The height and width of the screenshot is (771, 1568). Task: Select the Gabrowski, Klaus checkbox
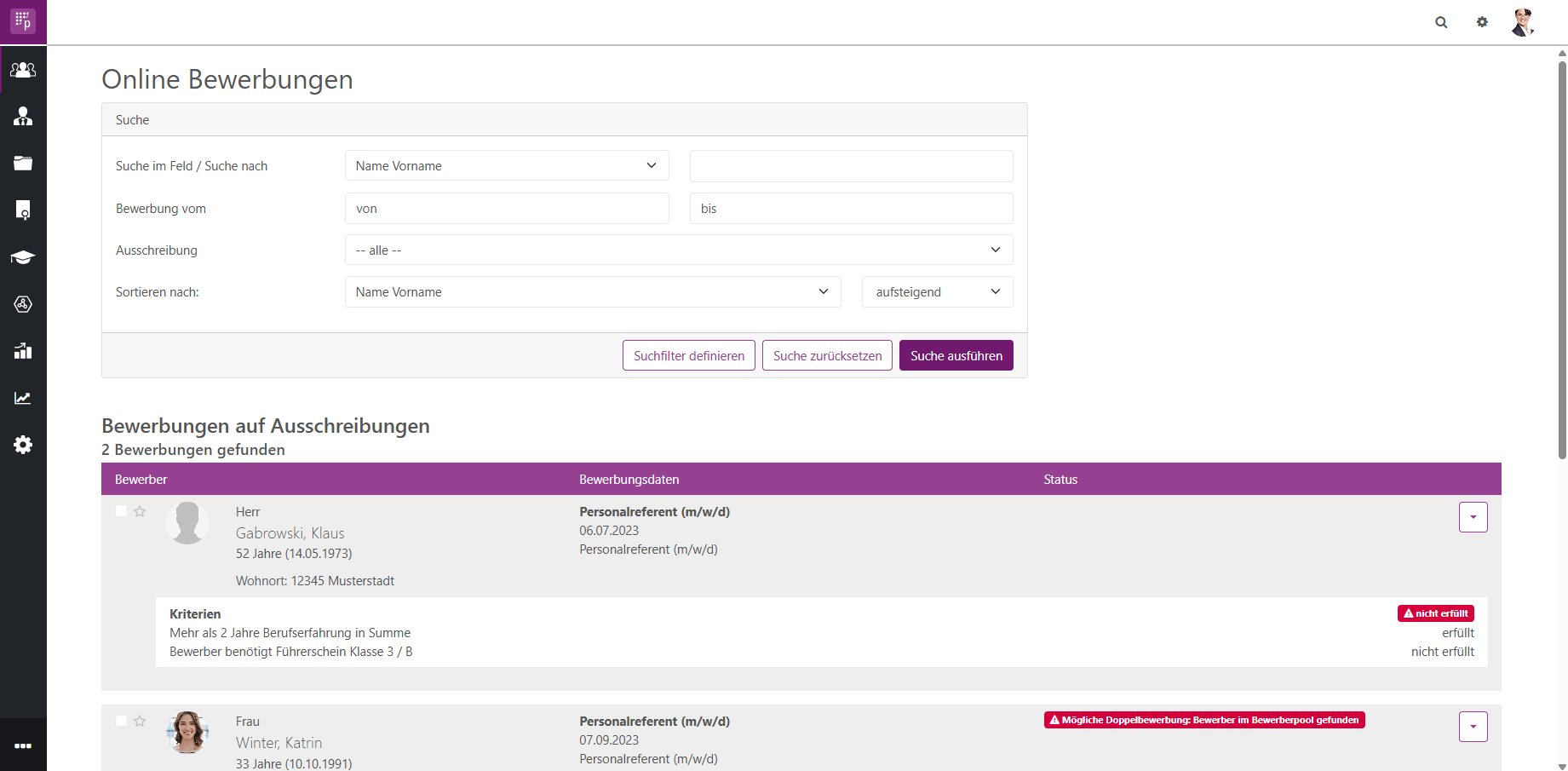(x=121, y=511)
